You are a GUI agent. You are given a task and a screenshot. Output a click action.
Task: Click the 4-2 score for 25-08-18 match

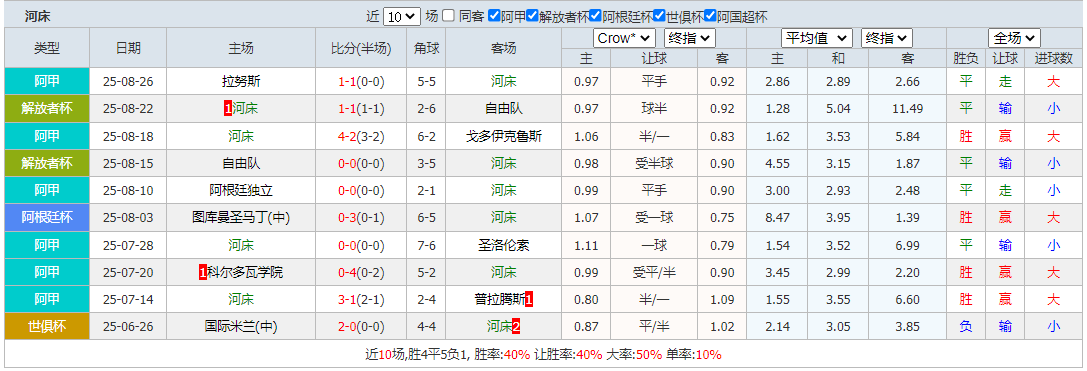[x=347, y=137]
